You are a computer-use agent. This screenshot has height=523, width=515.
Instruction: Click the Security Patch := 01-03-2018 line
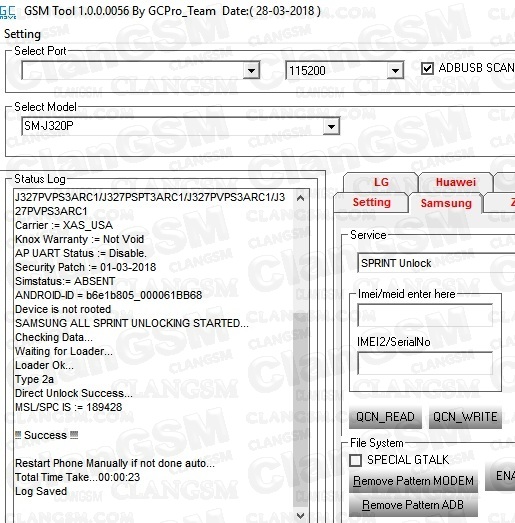point(86,267)
